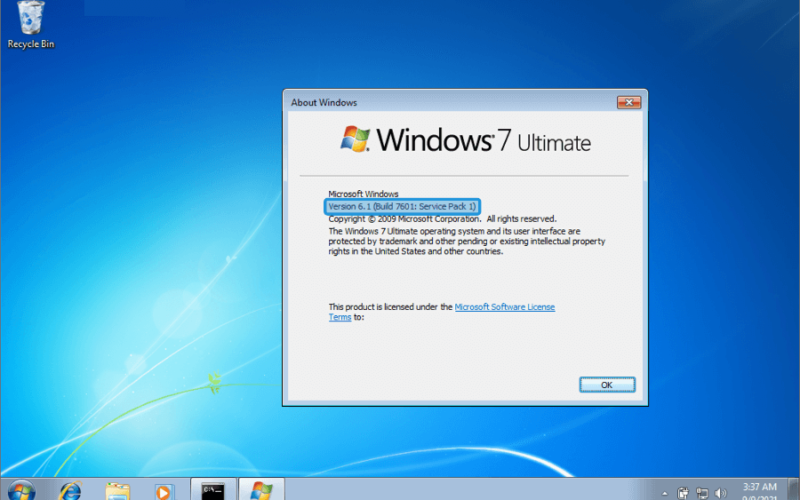
Task: Click the Windows flag logo in dialog
Action: click(x=355, y=139)
